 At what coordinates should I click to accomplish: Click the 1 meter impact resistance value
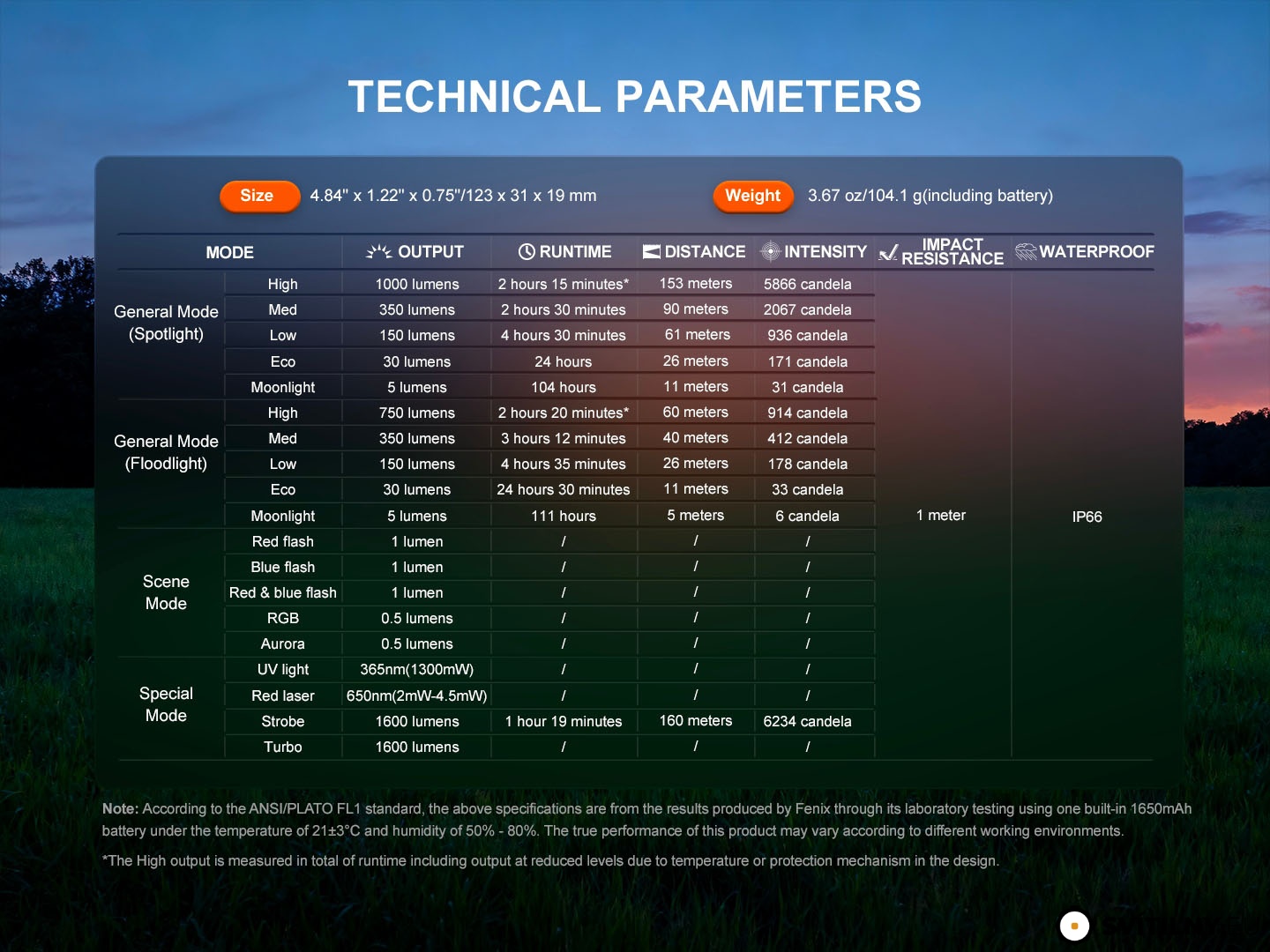[940, 516]
